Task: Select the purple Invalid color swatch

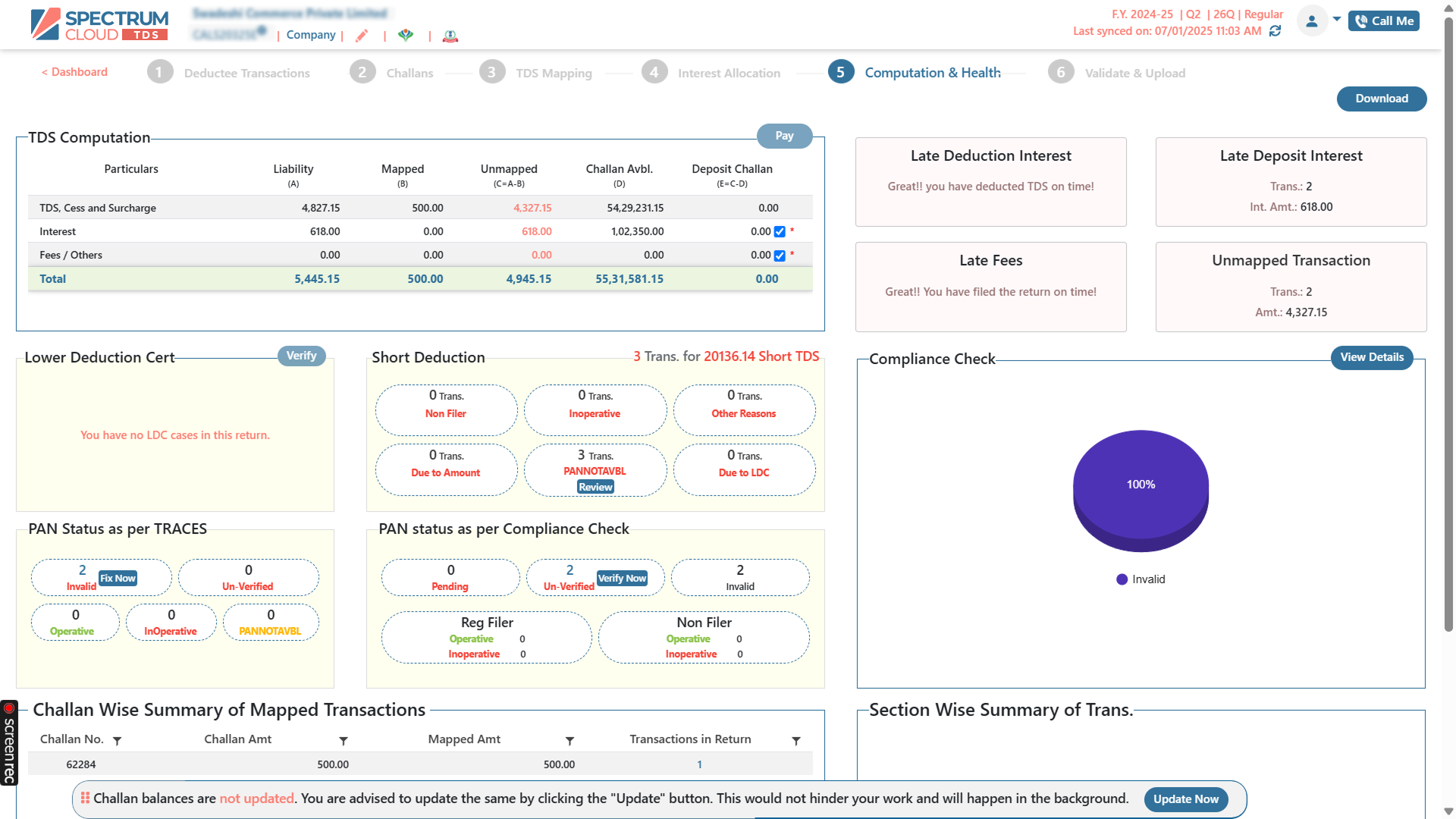Action: (1122, 579)
